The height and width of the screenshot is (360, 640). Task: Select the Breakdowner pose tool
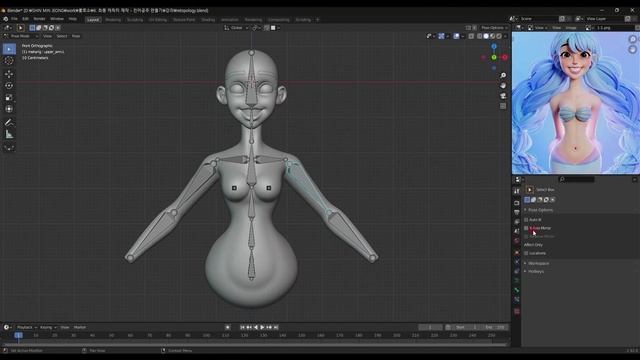coord(9,147)
